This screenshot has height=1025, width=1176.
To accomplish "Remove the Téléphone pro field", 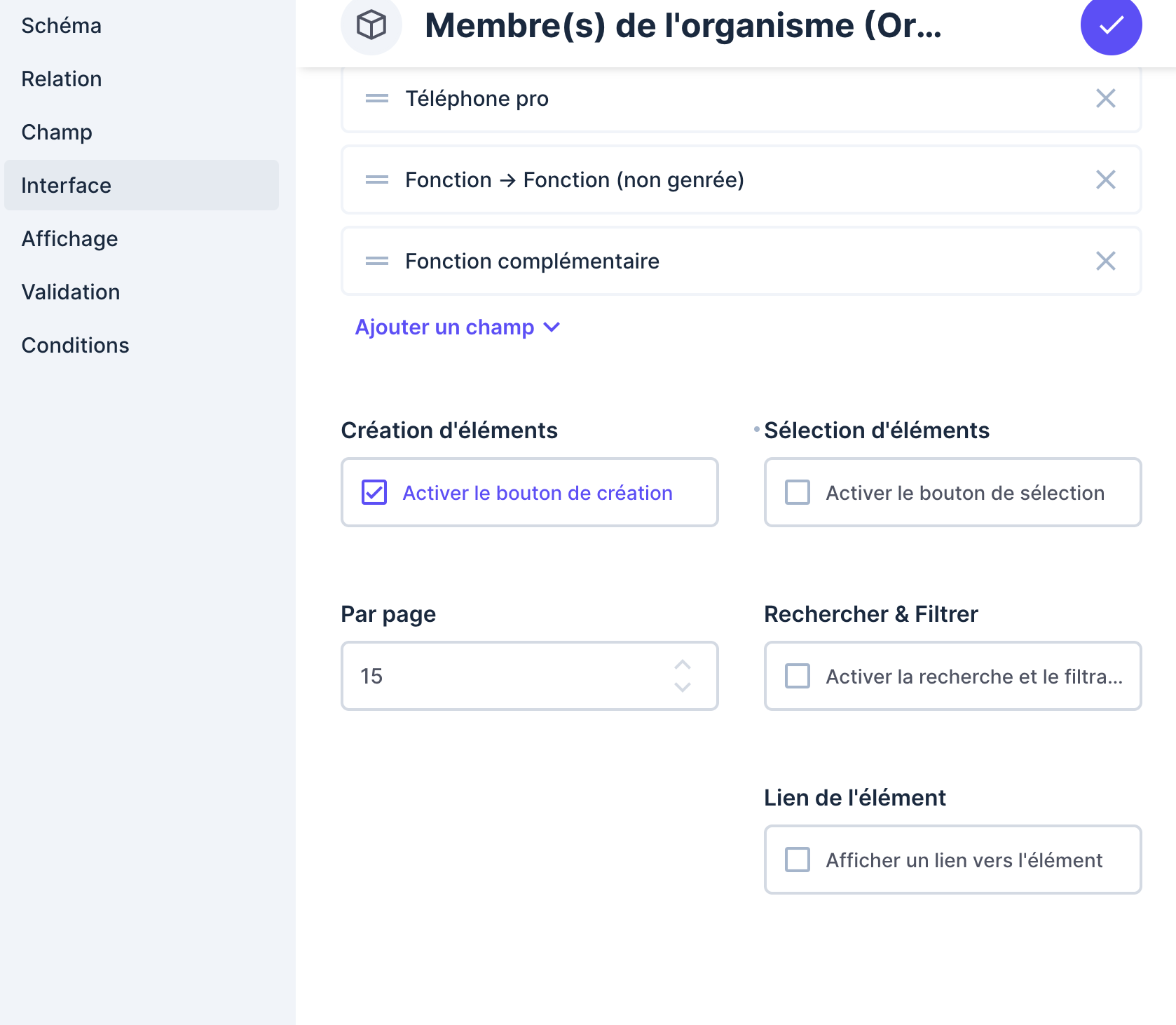I will coord(1105,99).
